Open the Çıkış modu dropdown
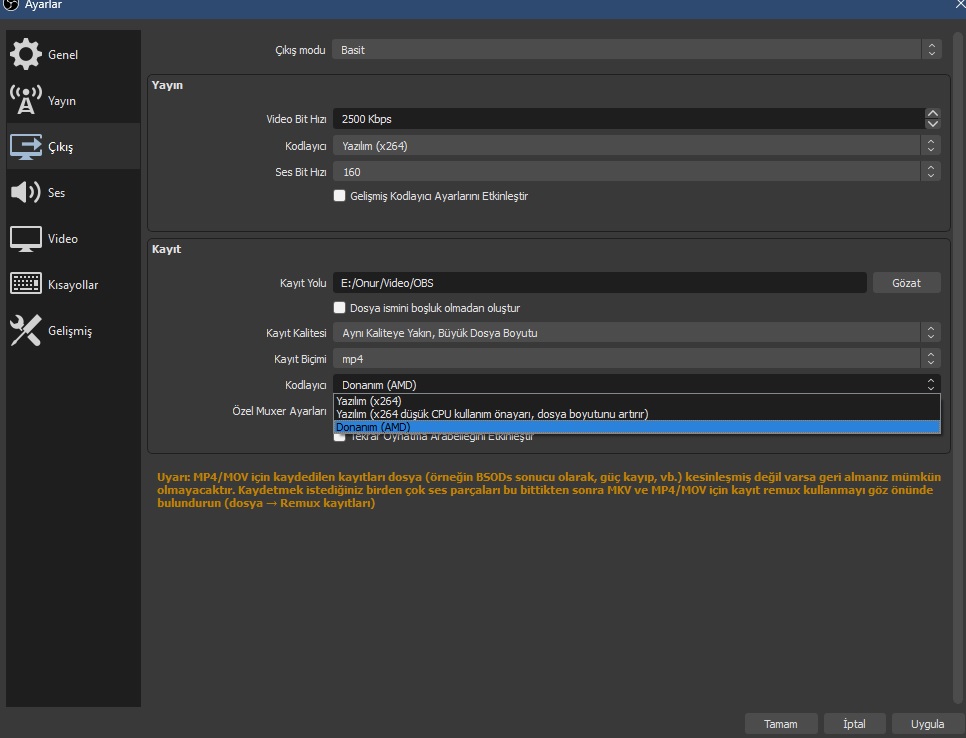Screen dimensions: 966x738 click(636, 50)
